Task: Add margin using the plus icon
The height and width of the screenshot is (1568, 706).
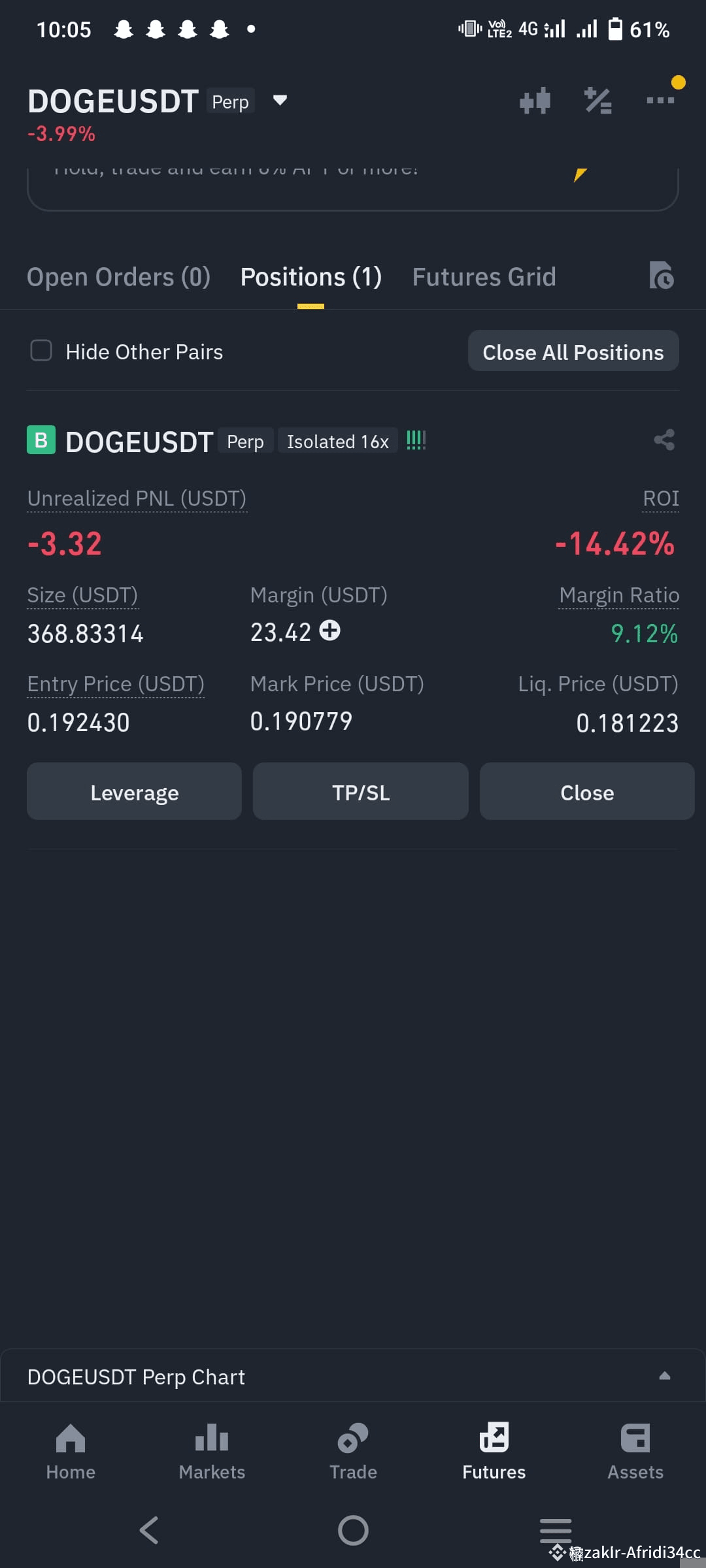Action: tap(330, 631)
